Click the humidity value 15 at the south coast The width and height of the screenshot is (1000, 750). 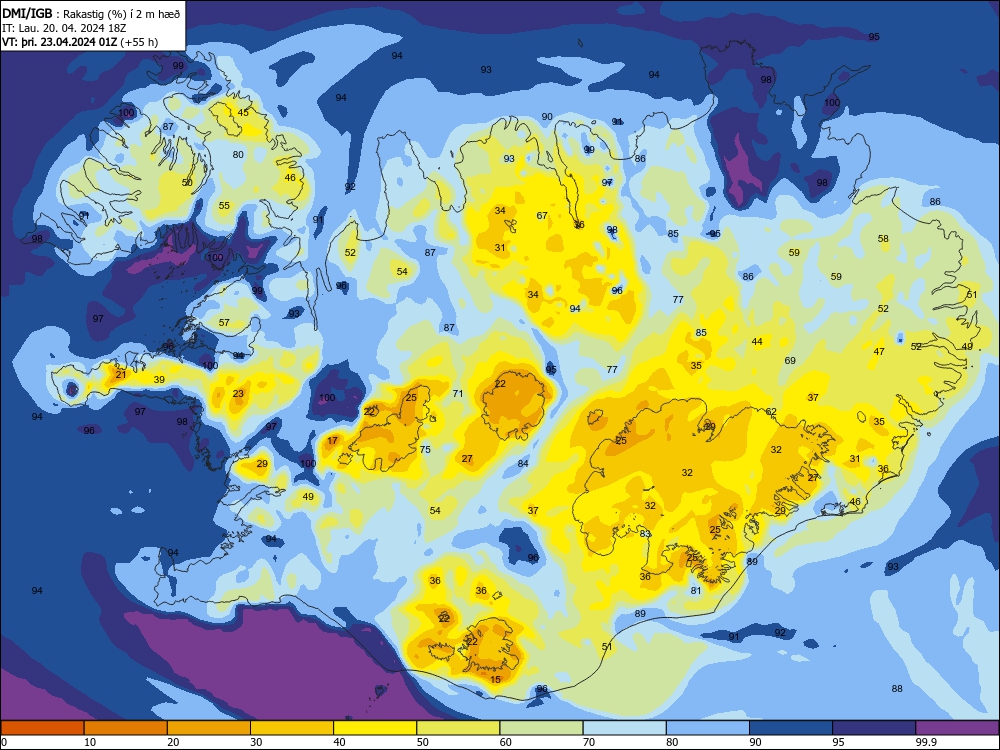pos(496,679)
